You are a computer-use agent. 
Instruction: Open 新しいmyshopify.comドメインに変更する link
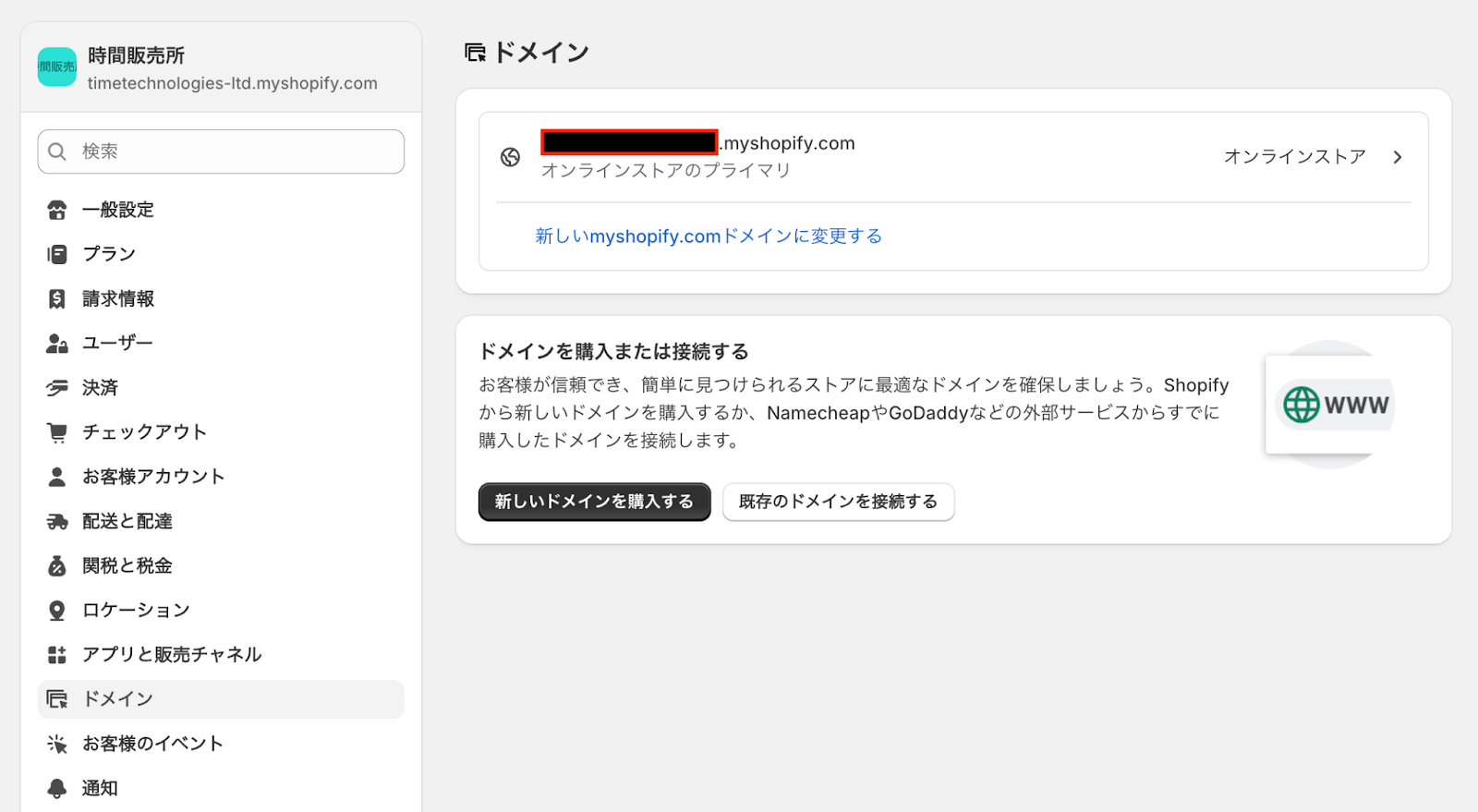[709, 236]
